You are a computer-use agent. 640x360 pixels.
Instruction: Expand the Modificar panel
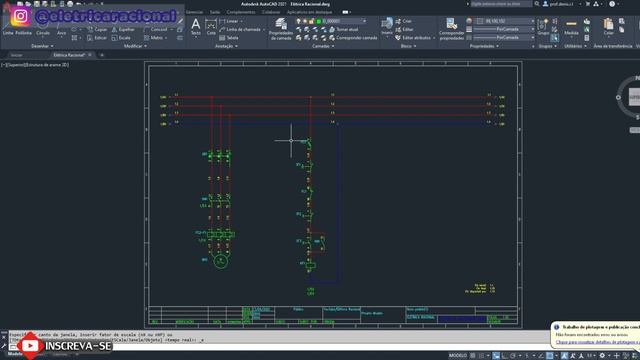[135, 46]
